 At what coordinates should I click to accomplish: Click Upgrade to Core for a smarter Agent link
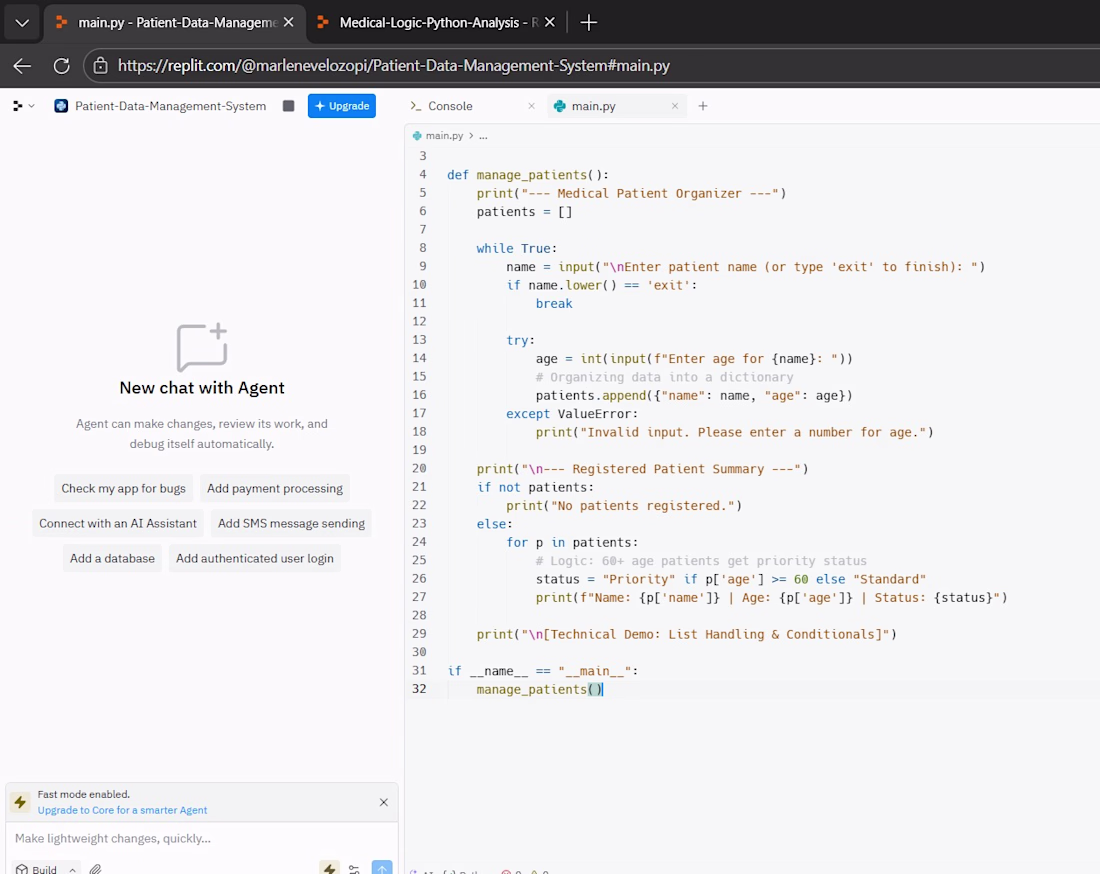(122, 810)
